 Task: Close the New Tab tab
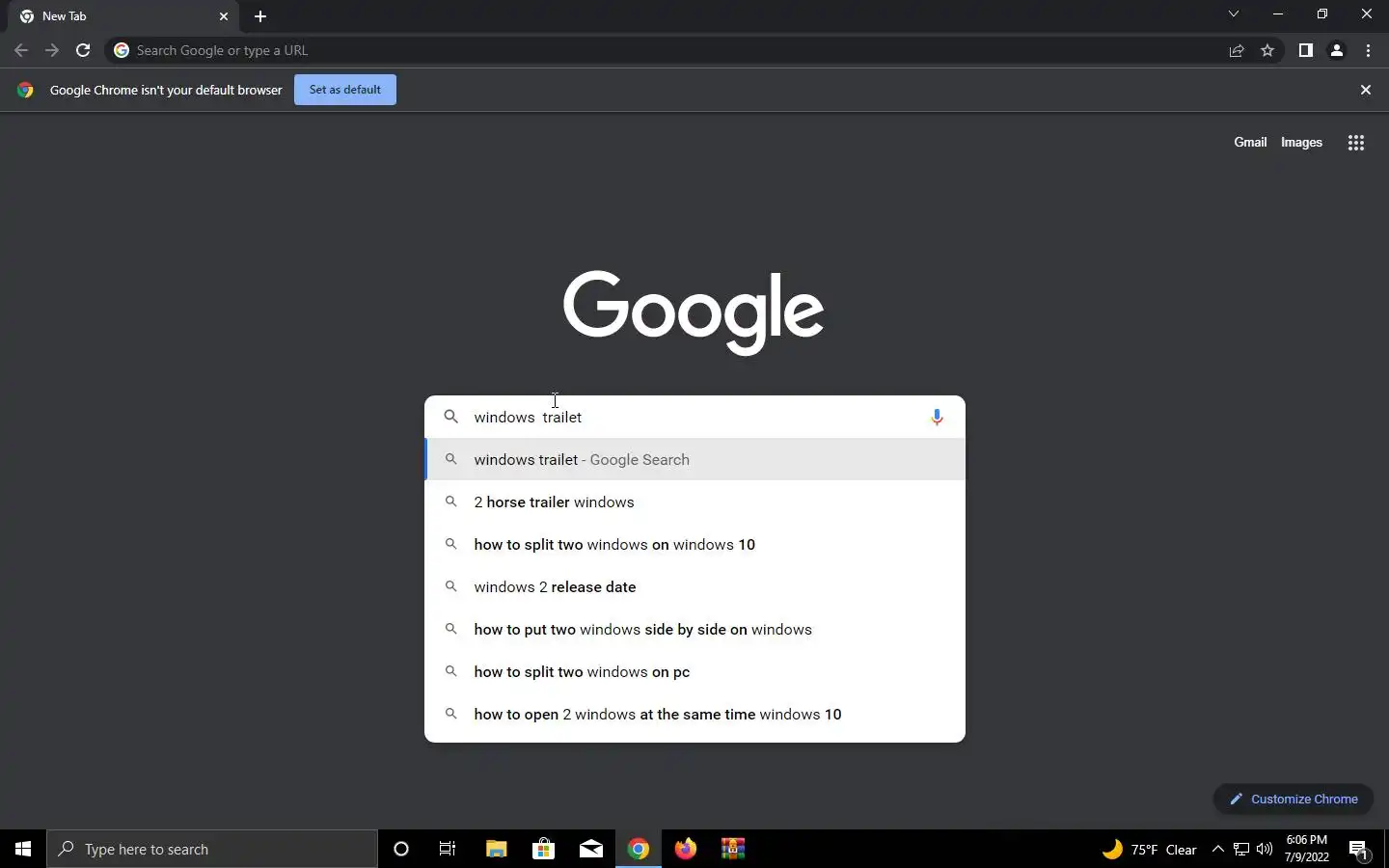[224, 16]
